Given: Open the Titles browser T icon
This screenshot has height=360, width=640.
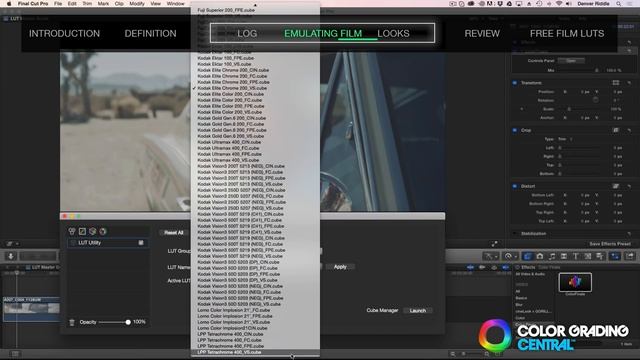Looking at the screenshot, I should point(576,256).
